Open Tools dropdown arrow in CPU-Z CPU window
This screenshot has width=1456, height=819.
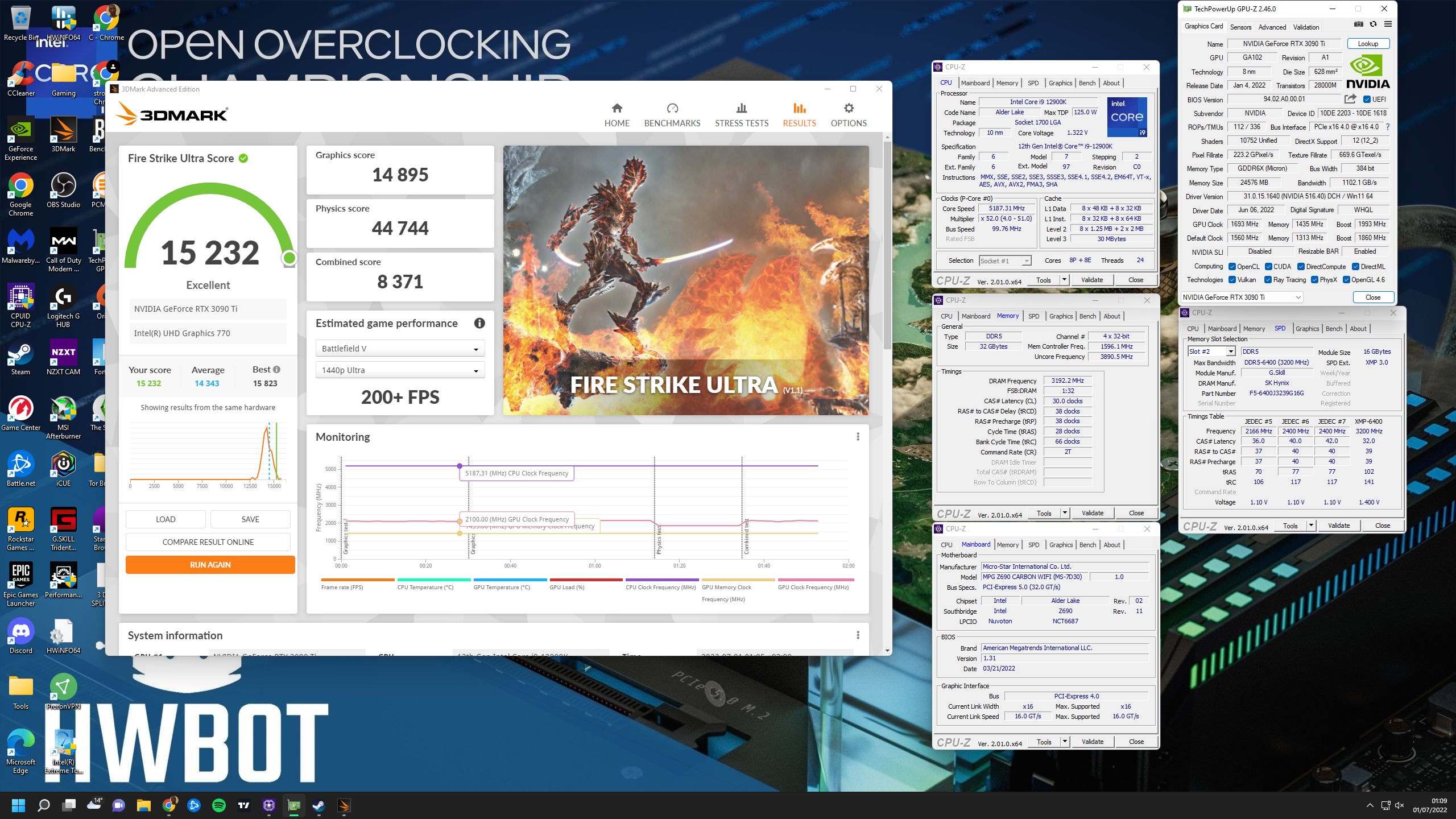pos(1064,280)
